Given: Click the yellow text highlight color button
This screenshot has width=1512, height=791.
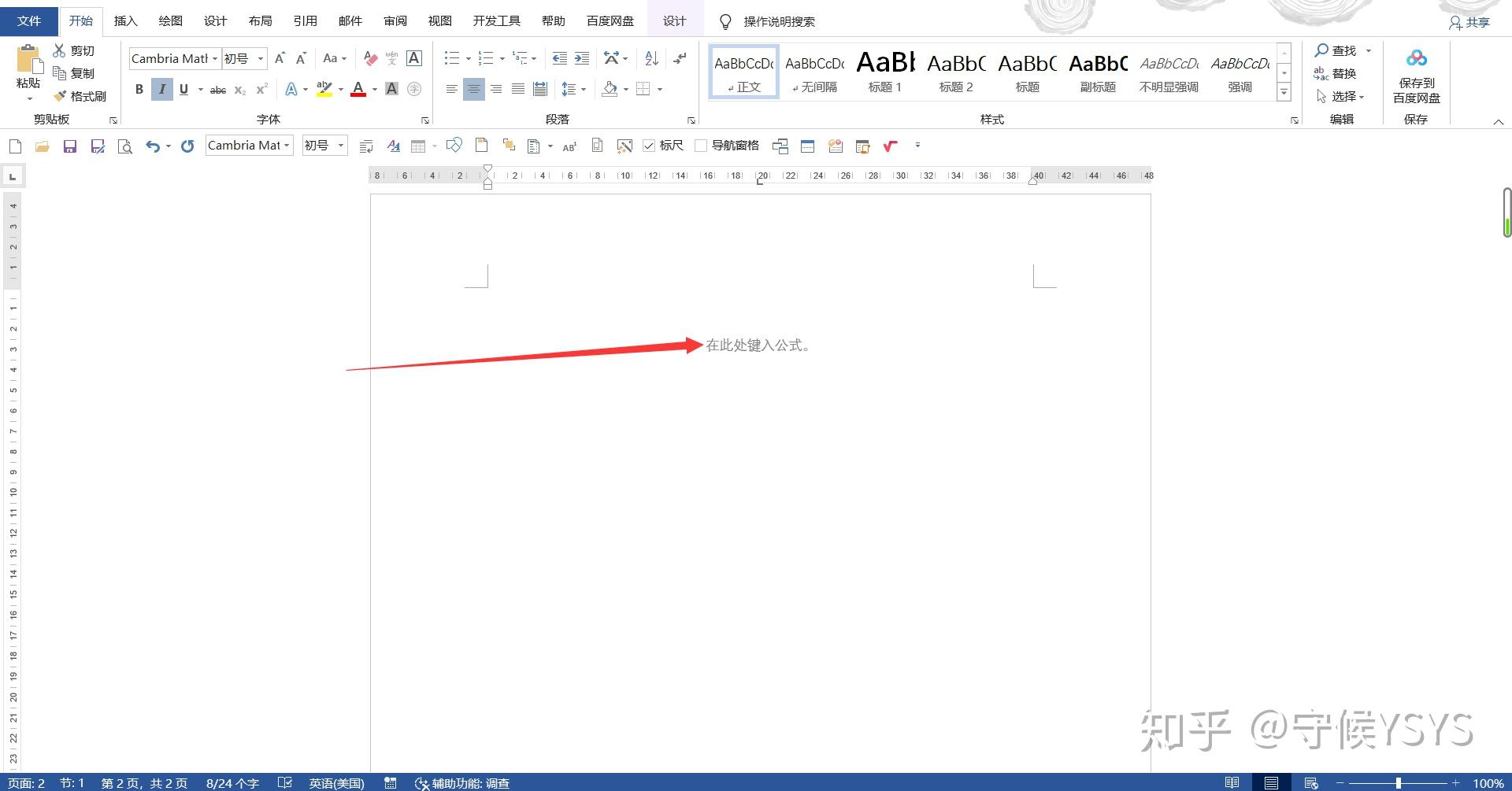Looking at the screenshot, I should (324, 89).
